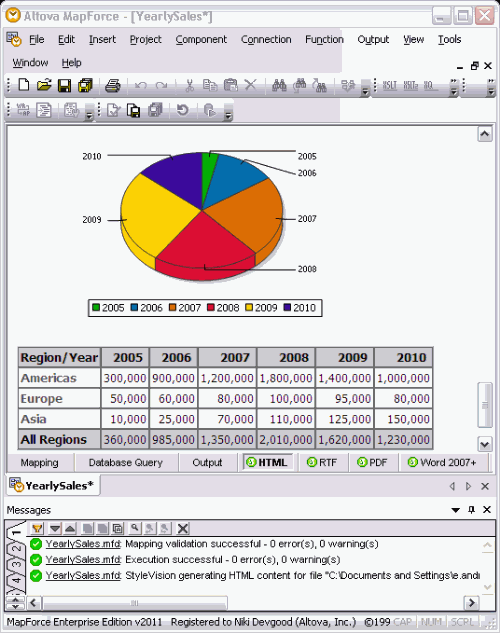
Task: Redo the last action
Action: click(161, 86)
